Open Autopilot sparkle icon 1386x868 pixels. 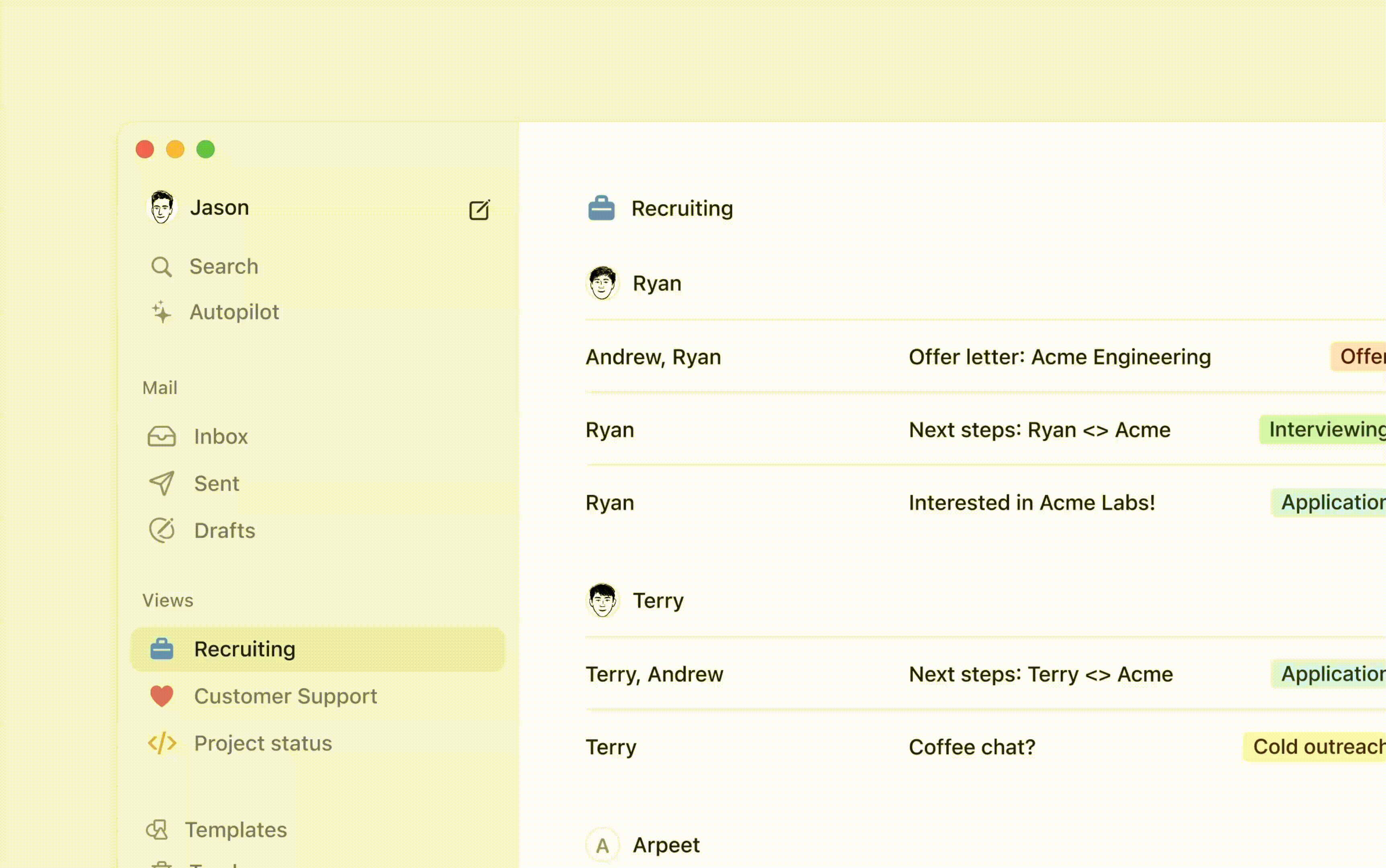[161, 312]
